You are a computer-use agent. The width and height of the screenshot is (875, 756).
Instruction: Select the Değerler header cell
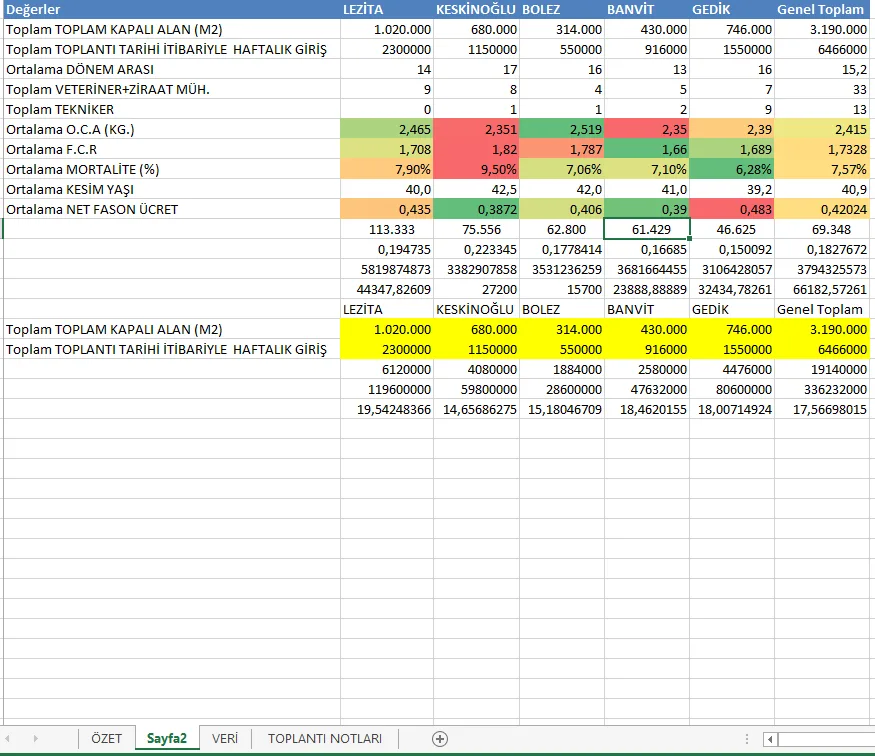(x=171, y=9)
